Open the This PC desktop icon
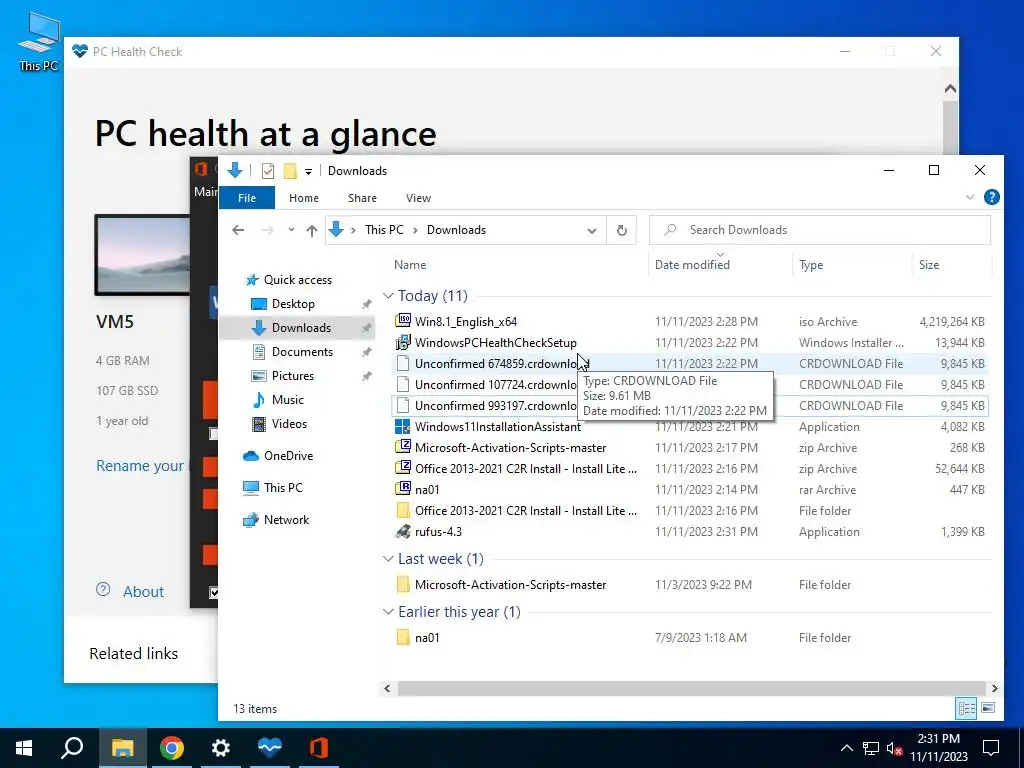1024x768 pixels. (39, 40)
